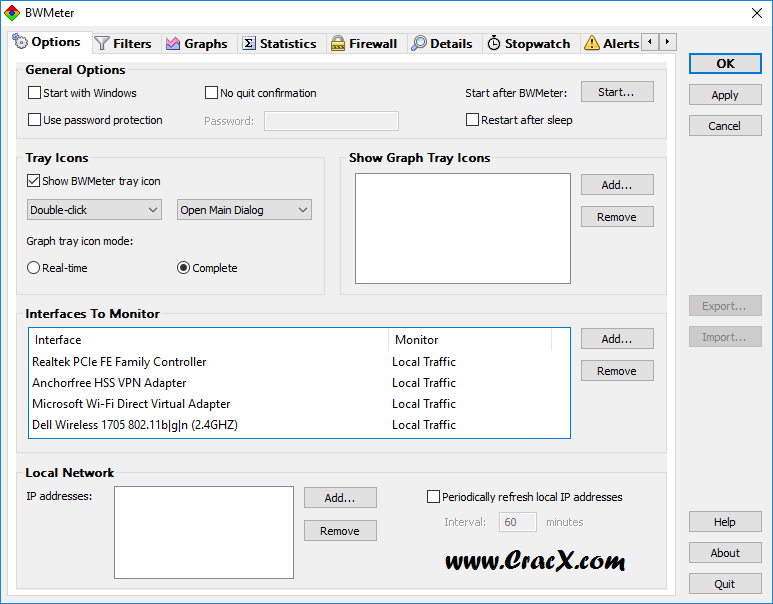Show previous tabs with left arrow
The width and height of the screenshot is (773, 604).
(x=650, y=42)
